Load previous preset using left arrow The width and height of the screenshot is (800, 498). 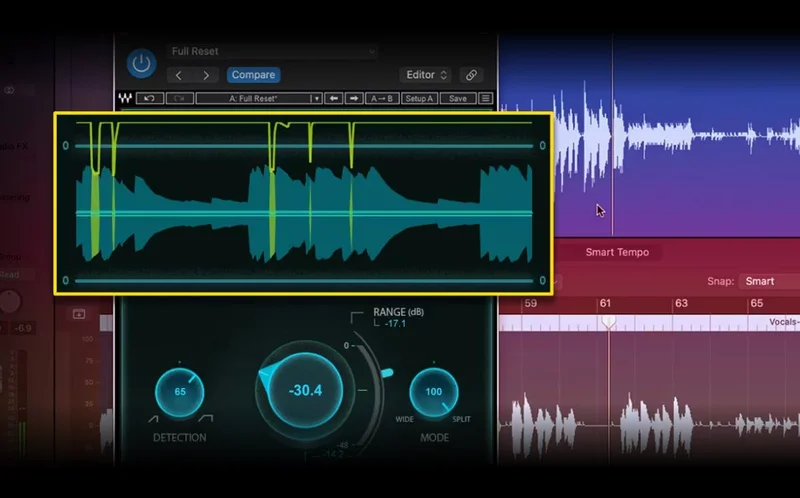point(334,98)
